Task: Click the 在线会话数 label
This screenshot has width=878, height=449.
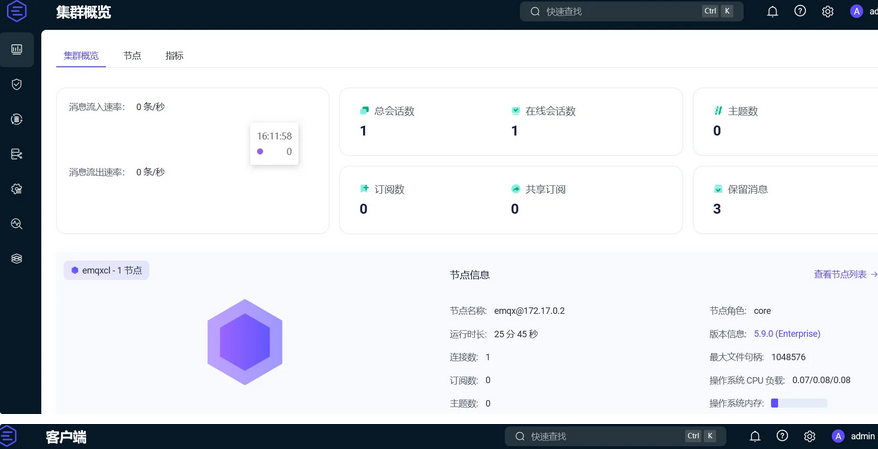Action: tap(550, 111)
